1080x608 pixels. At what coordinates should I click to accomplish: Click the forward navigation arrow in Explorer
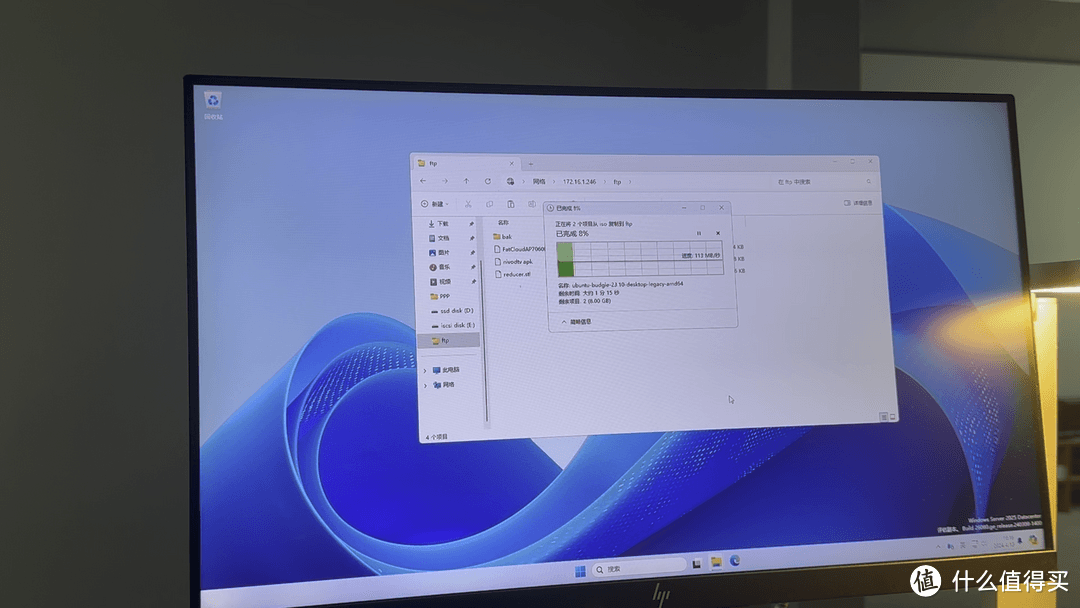click(x=445, y=181)
